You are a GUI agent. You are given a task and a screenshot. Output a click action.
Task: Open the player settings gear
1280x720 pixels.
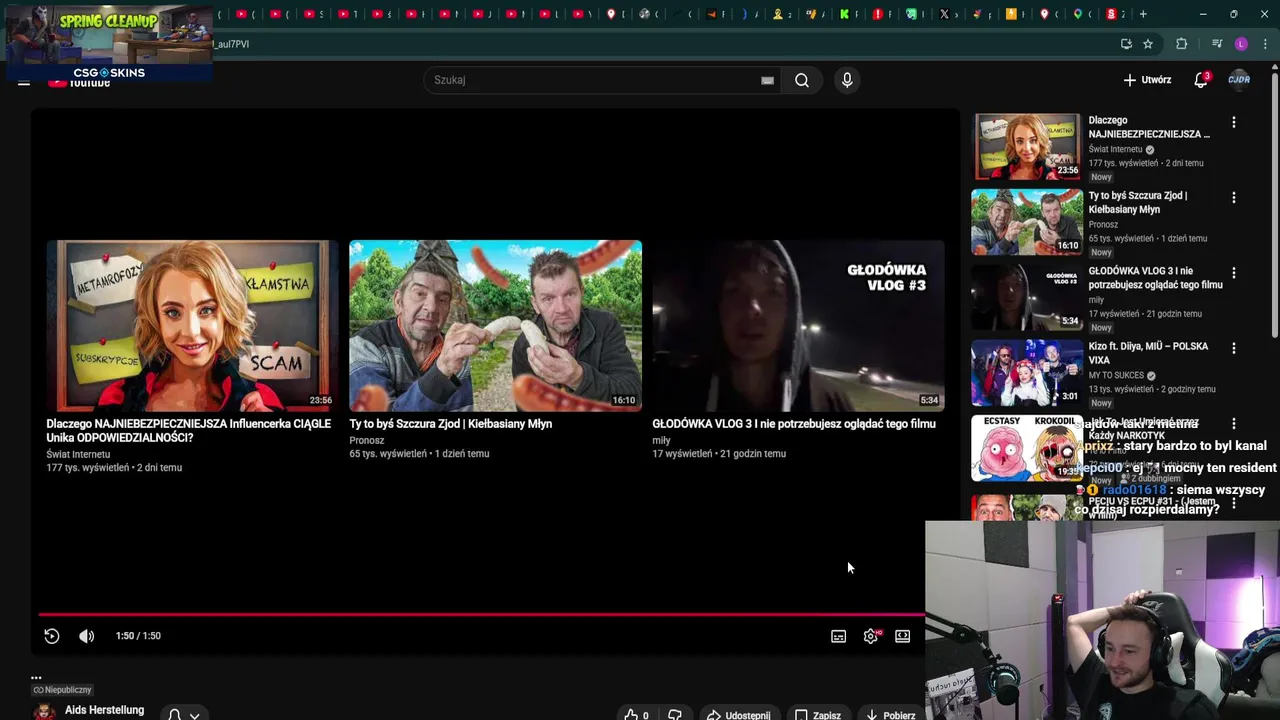pos(871,636)
